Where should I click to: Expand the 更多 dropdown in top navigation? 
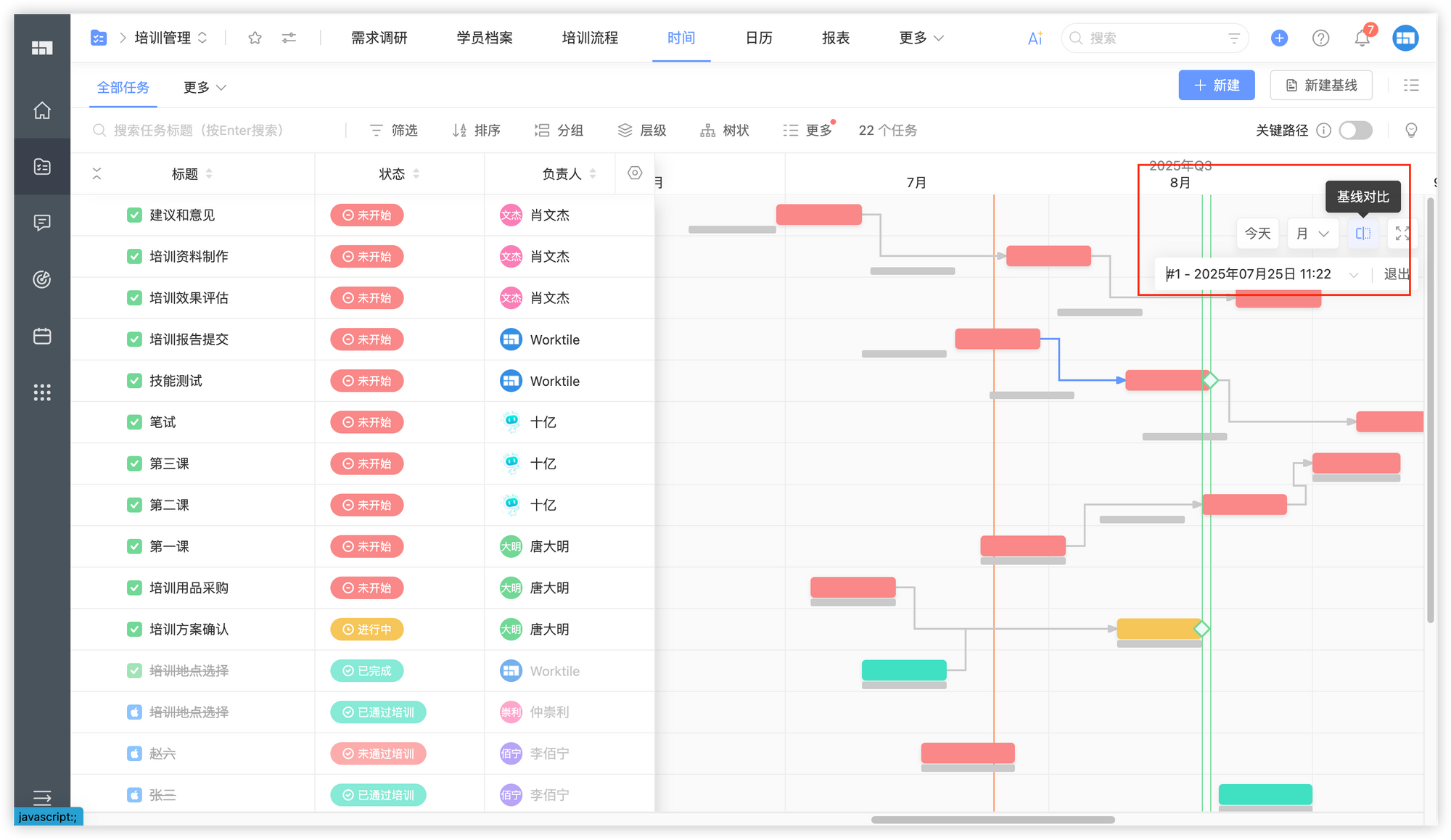click(921, 38)
